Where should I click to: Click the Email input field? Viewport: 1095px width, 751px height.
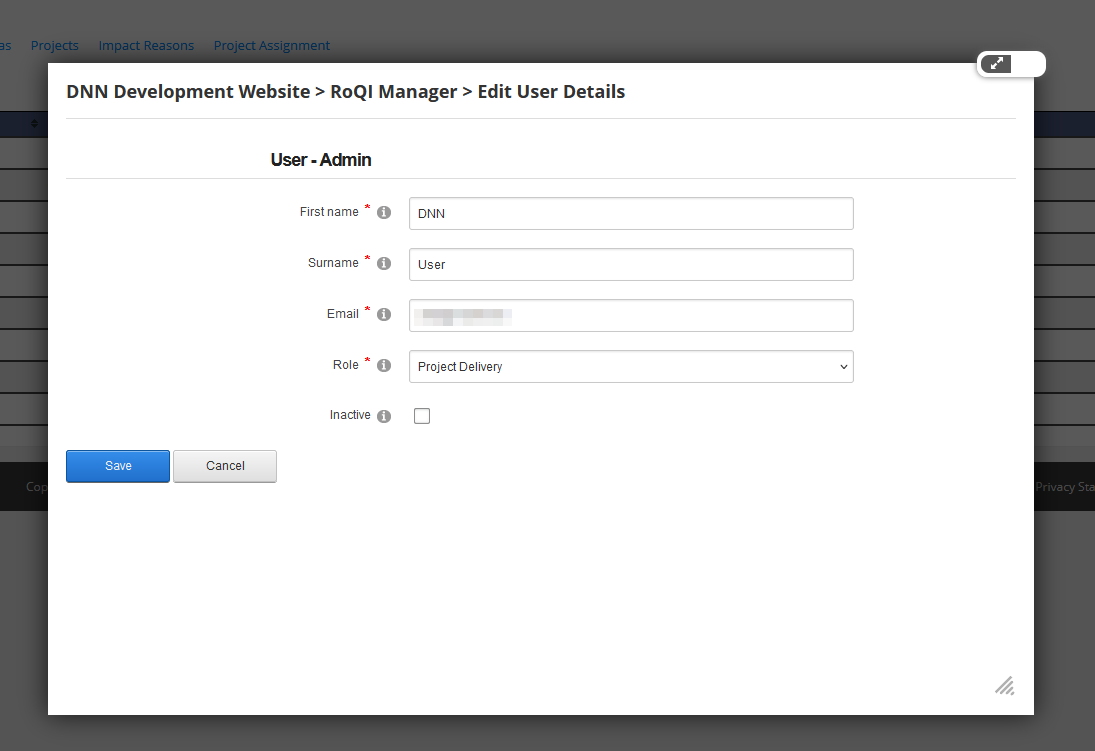pos(630,315)
